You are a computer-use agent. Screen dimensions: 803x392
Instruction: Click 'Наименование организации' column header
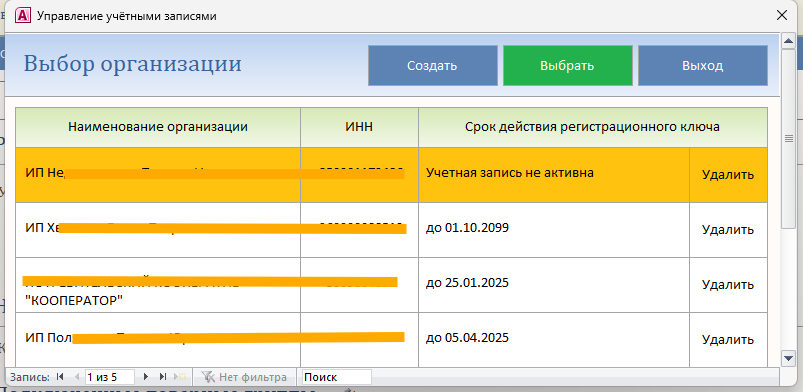158,127
